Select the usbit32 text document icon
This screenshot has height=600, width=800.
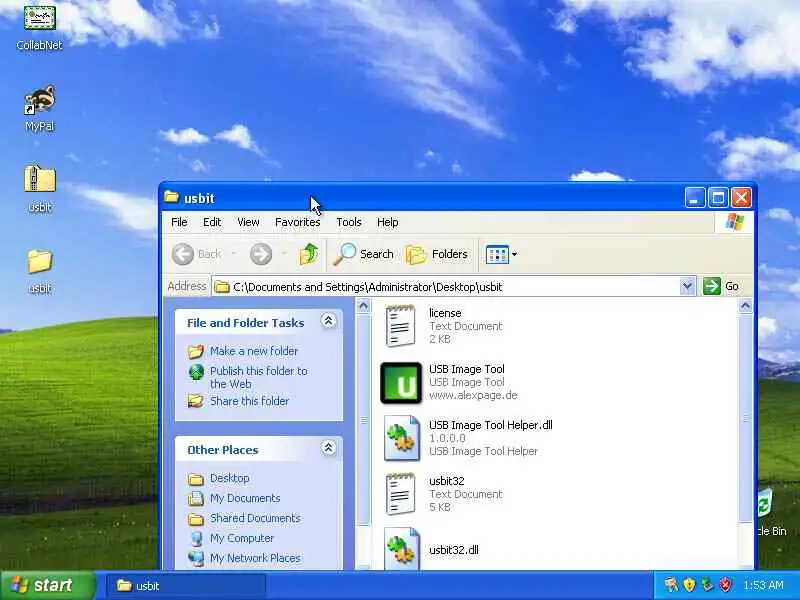pyautogui.click(x=401, y=493)
